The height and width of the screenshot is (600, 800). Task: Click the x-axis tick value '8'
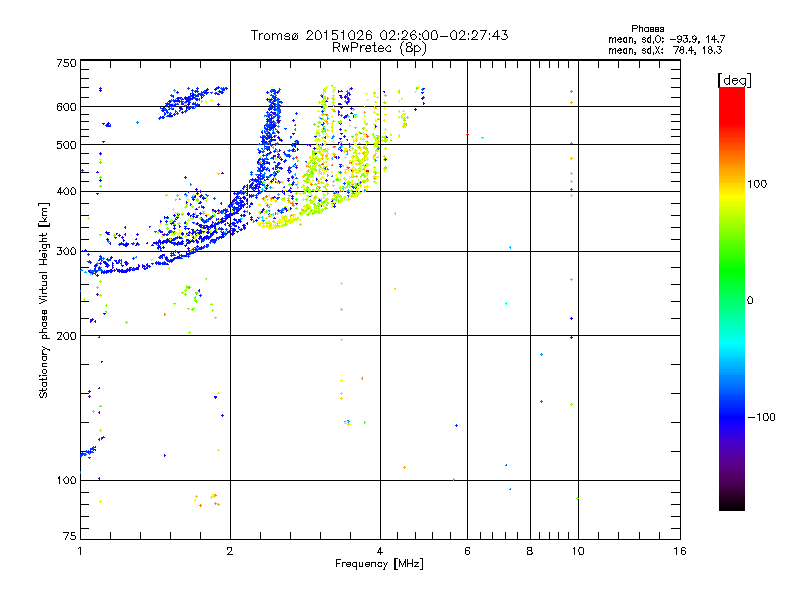point(530,551)
